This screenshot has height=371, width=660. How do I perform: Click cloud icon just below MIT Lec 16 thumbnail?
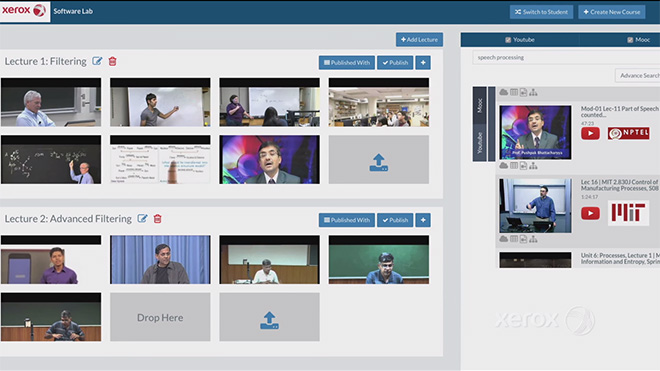click(x=503, y=239)
